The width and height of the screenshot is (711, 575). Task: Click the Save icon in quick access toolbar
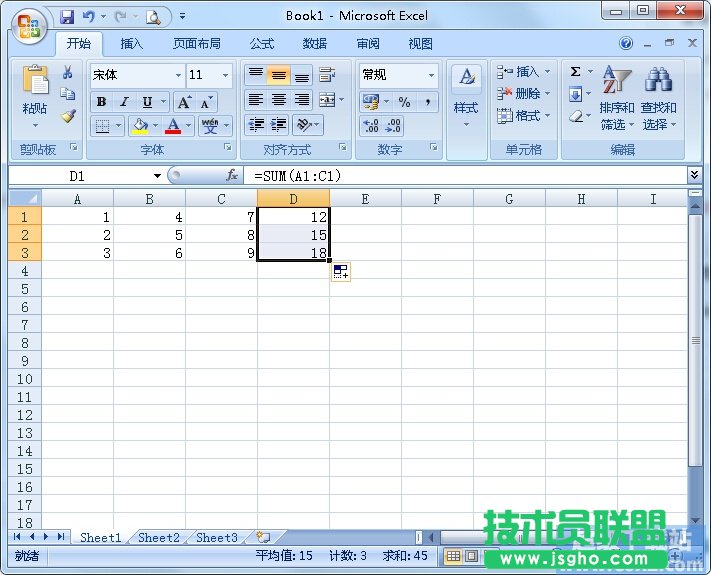tap(67, 17)
